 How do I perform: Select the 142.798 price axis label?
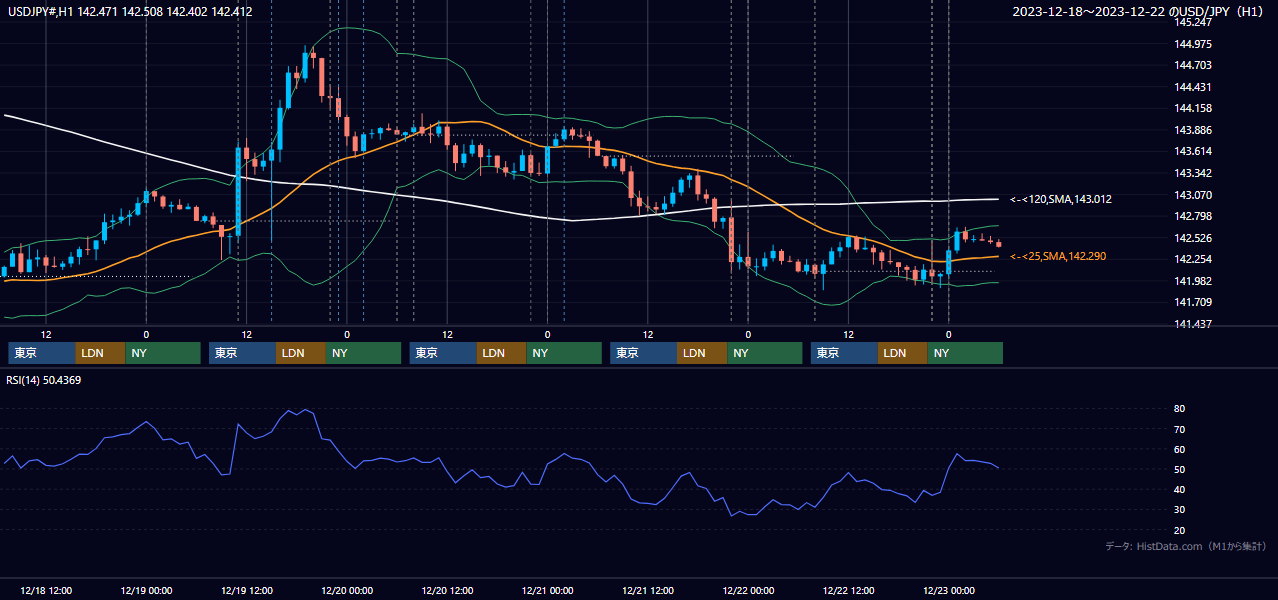click(x=1193, y=216)
